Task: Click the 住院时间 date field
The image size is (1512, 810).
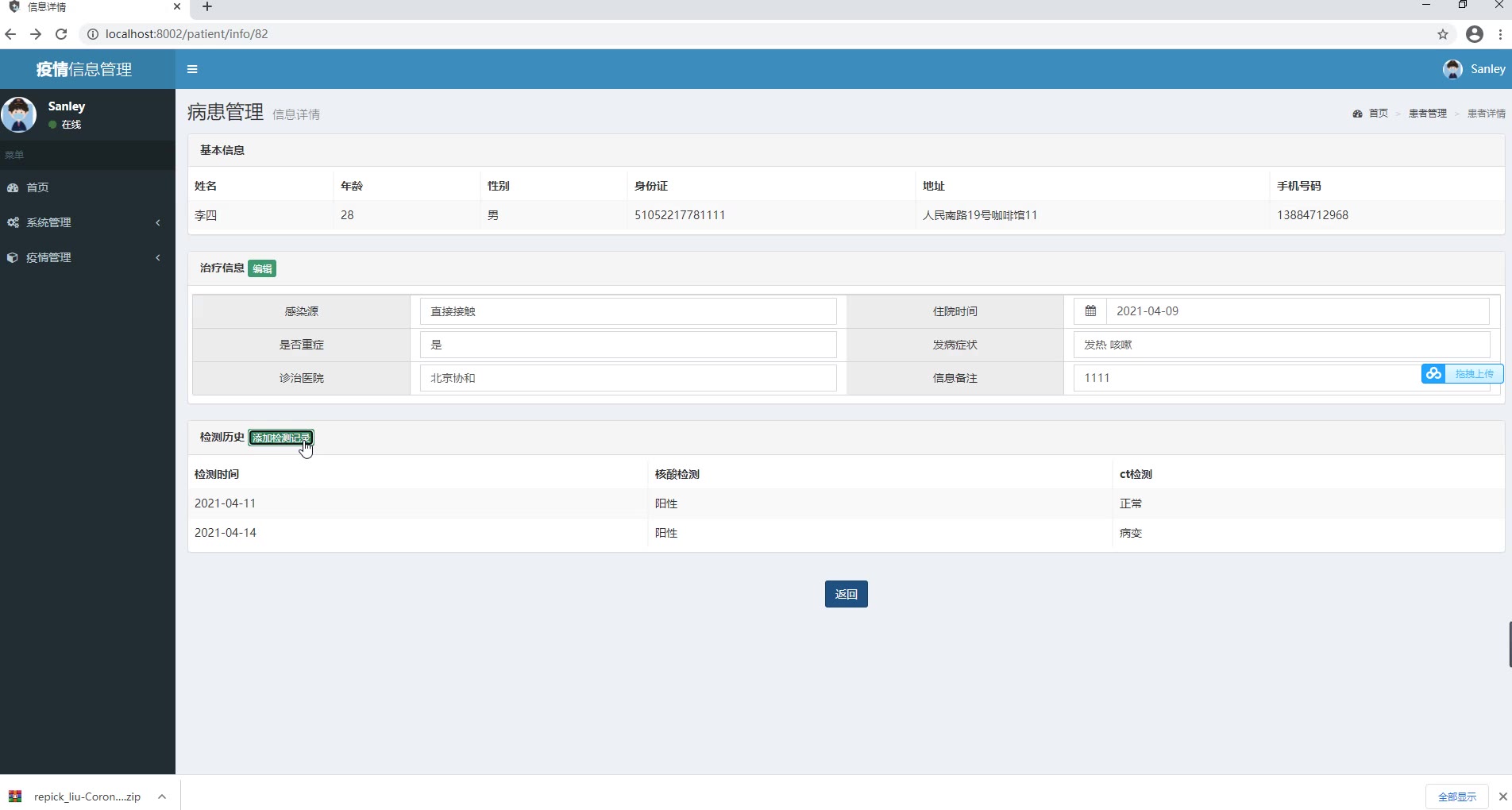Action: click(x=1298, y=311)
